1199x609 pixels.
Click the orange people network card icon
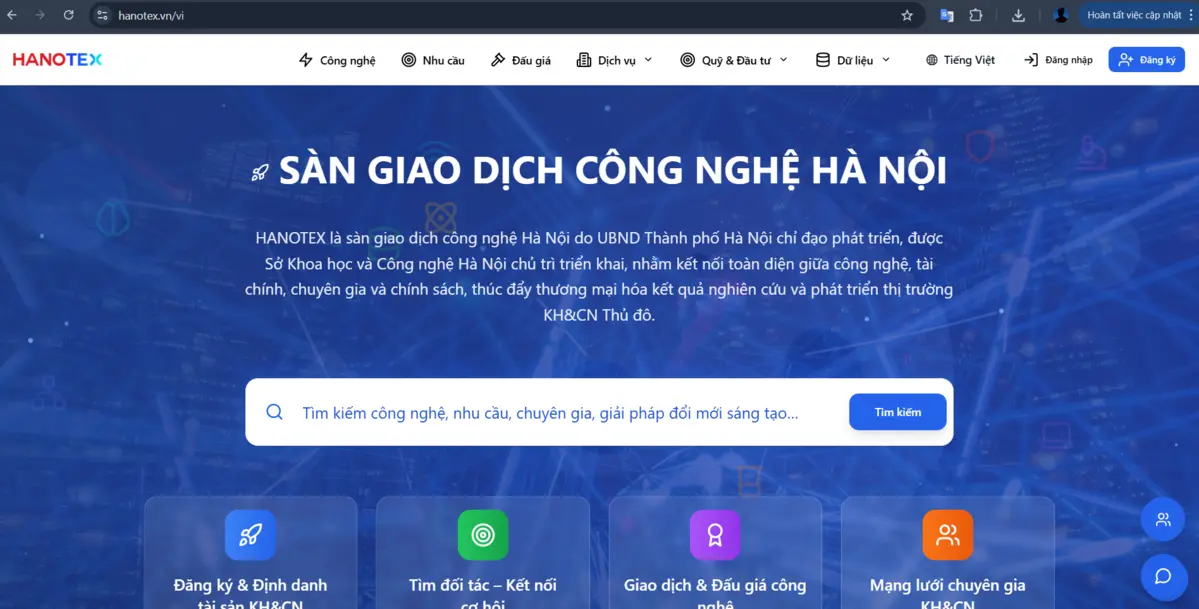(x=947, y=535)
